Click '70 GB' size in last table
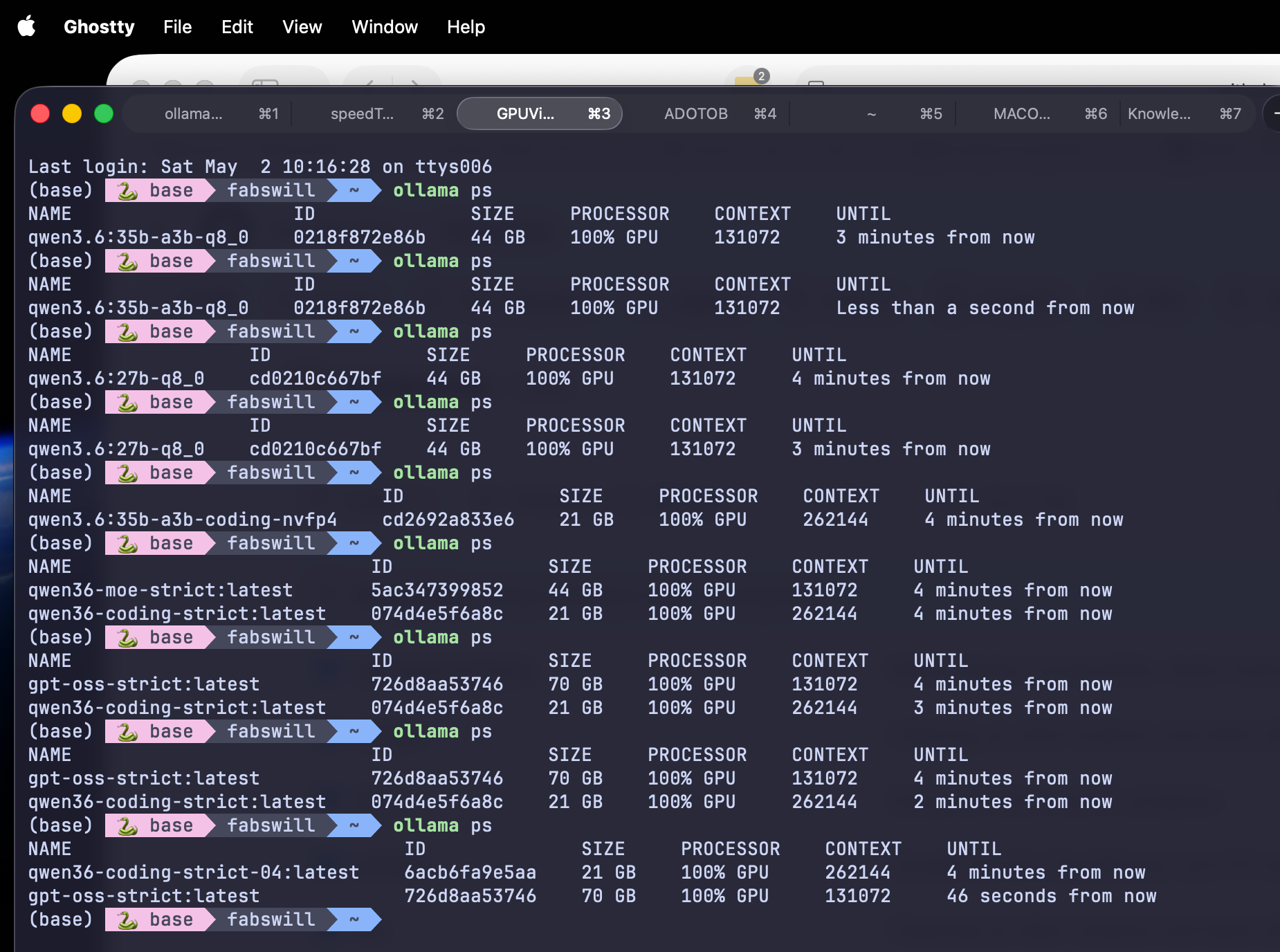 pyautogui.click(x=609, y=896)
